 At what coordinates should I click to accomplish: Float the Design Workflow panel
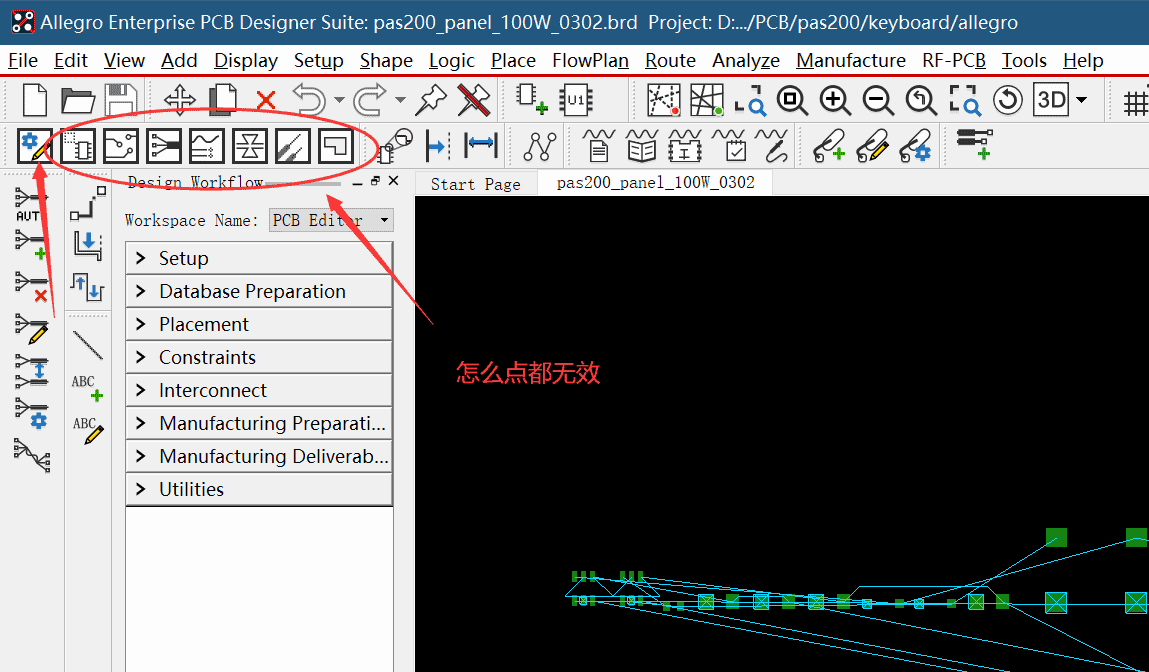pyautogui.click(x=375, y=181)
